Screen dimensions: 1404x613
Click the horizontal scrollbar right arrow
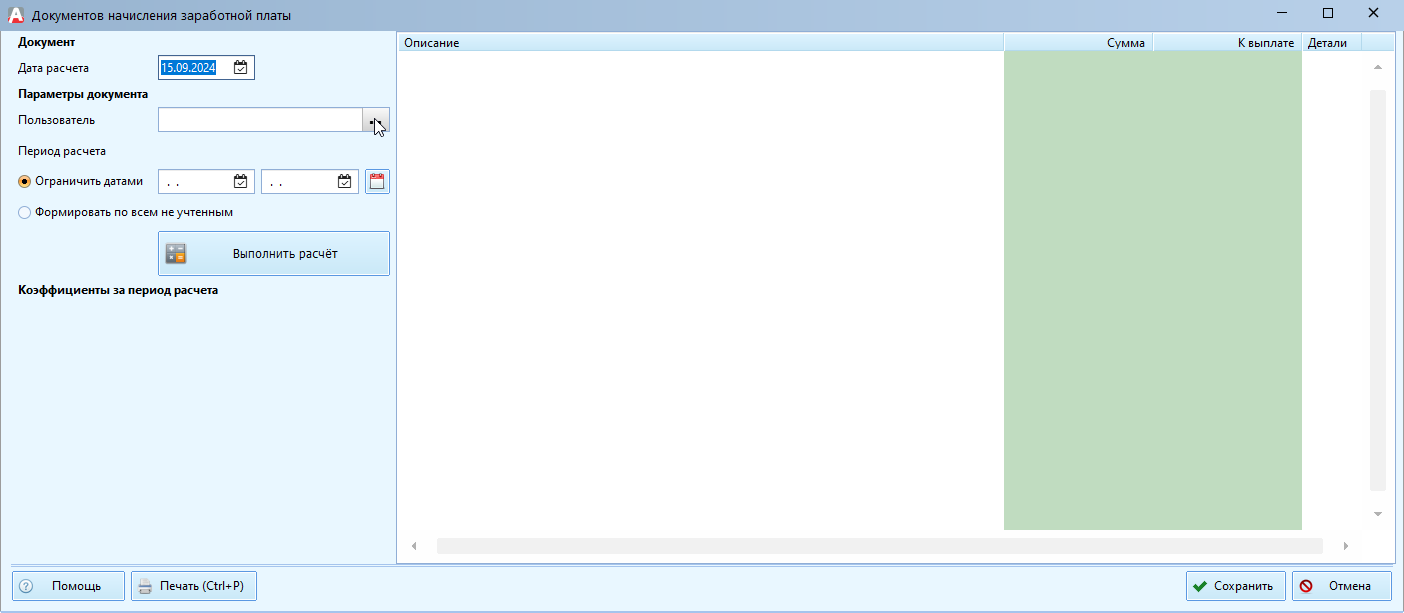point(1346,546)
